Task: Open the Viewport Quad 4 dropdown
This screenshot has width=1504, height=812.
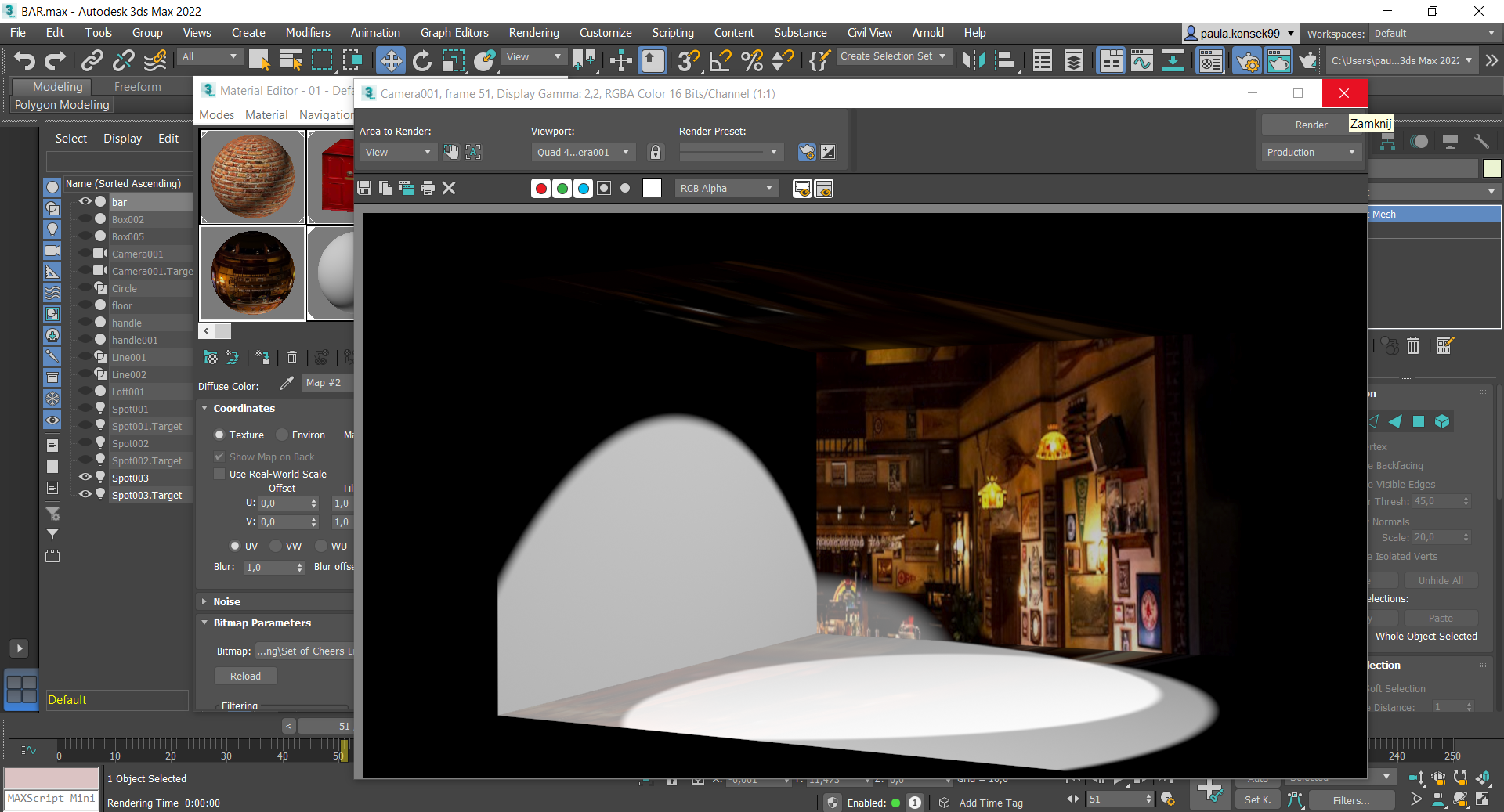Action: pos(583,152)
